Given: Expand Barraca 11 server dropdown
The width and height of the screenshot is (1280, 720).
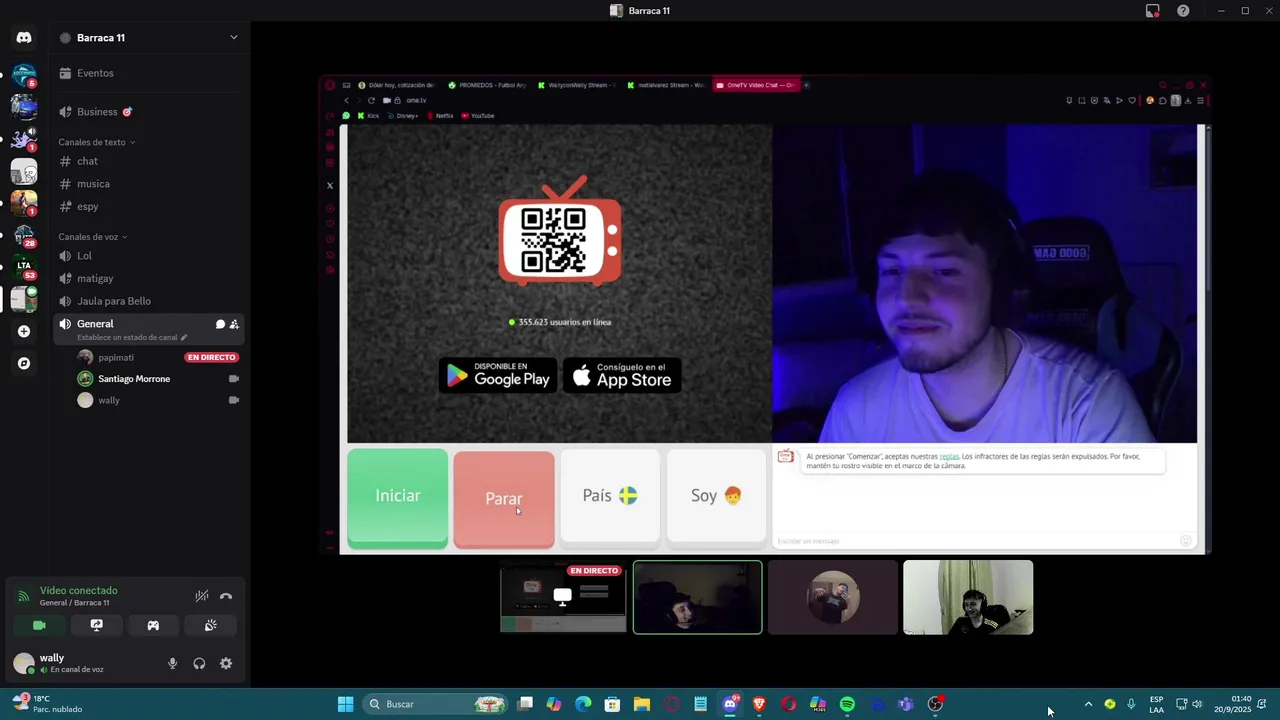Looking at the screenshot, I should tap(233, 37).
